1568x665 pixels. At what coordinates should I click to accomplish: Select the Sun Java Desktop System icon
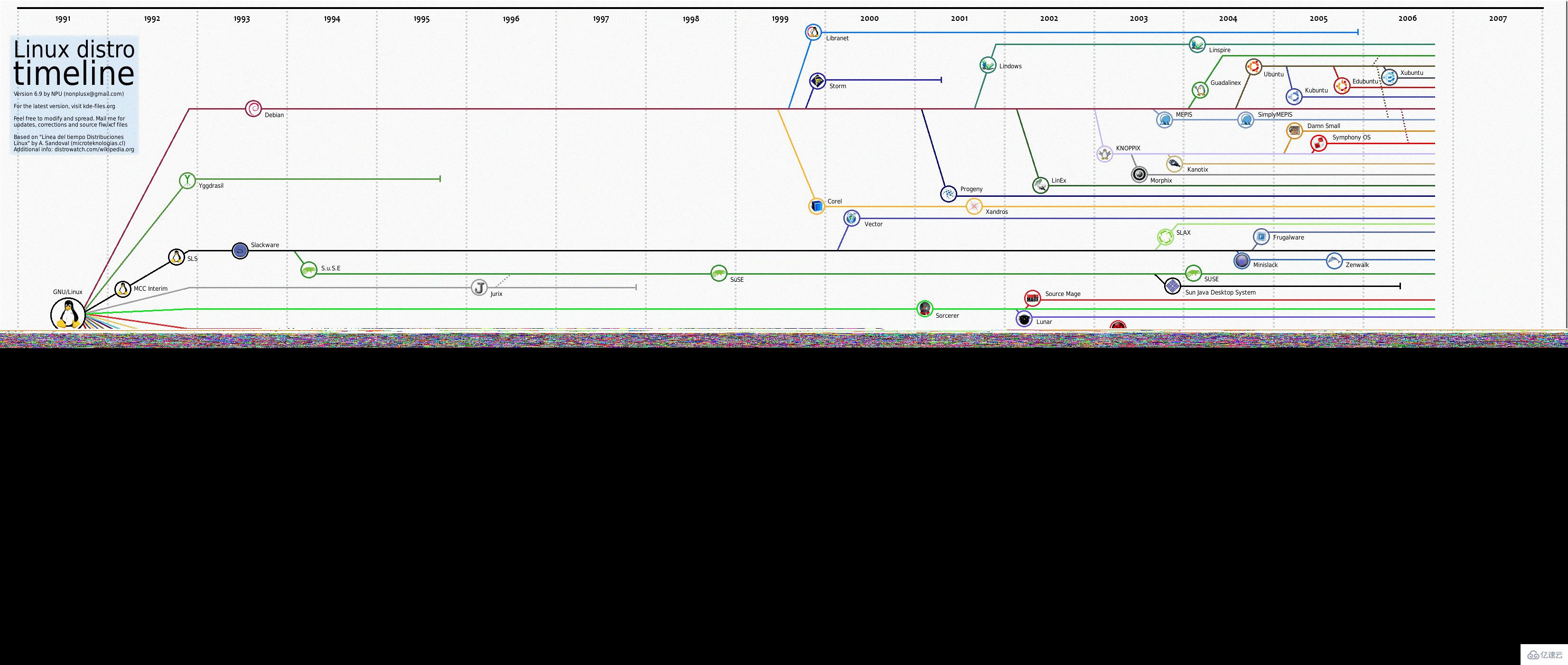(1172, 286)
